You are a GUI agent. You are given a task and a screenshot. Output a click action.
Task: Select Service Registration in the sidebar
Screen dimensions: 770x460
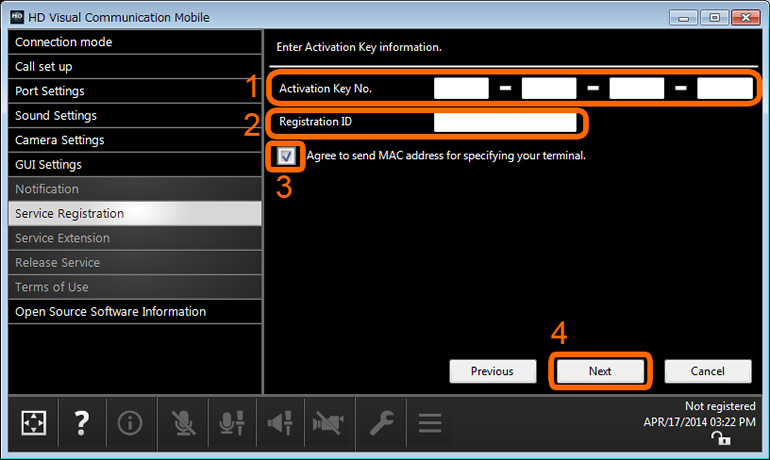[135, 214]
